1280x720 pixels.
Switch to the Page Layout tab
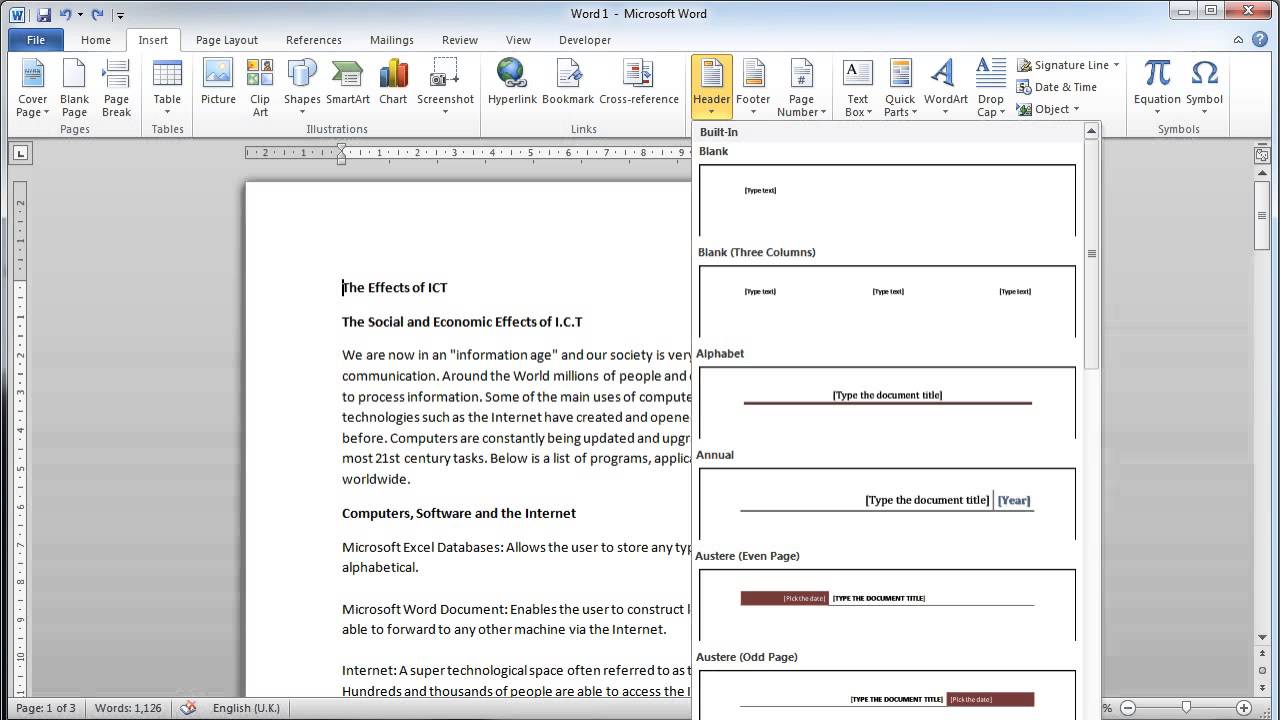tap(227, 40)
